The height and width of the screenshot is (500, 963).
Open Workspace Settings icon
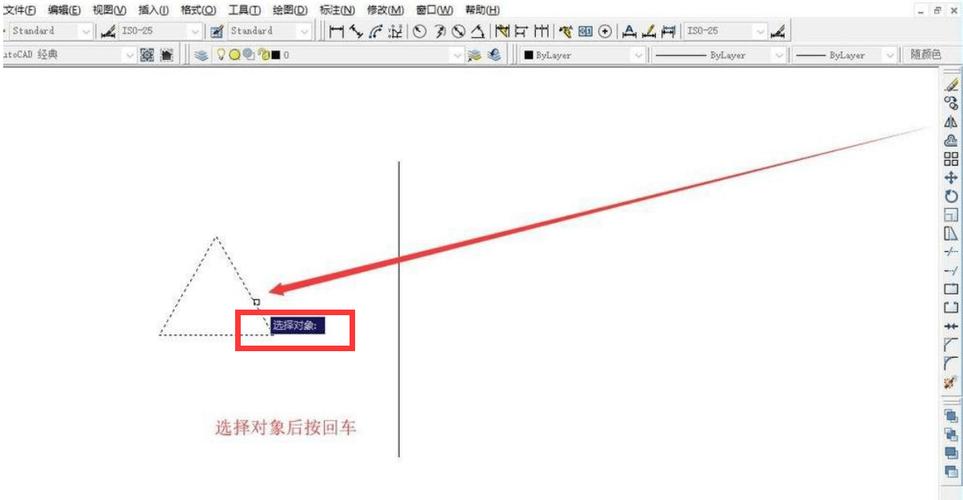click(x=147, y=55)
